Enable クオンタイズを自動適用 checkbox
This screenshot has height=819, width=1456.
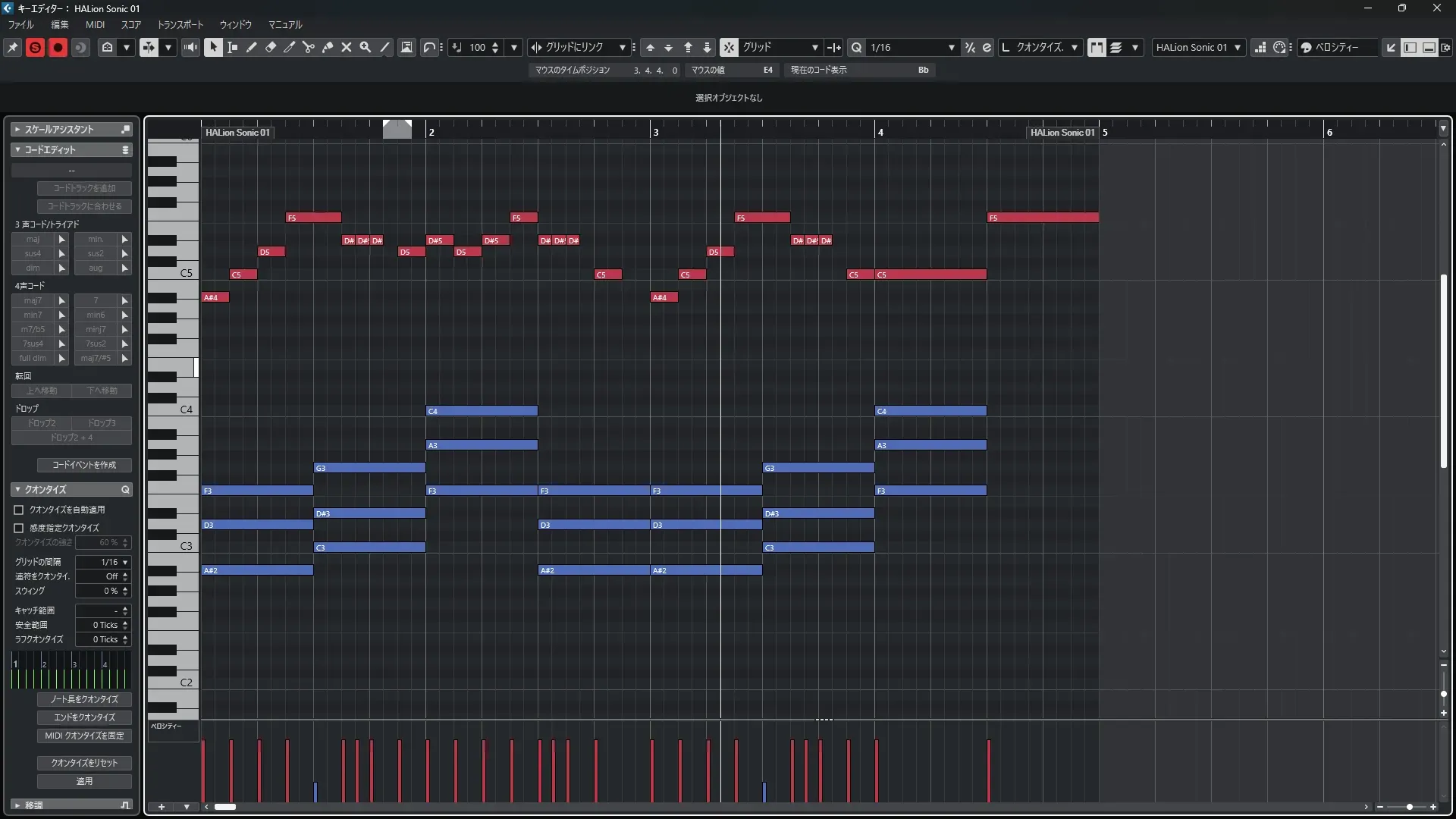19,510
